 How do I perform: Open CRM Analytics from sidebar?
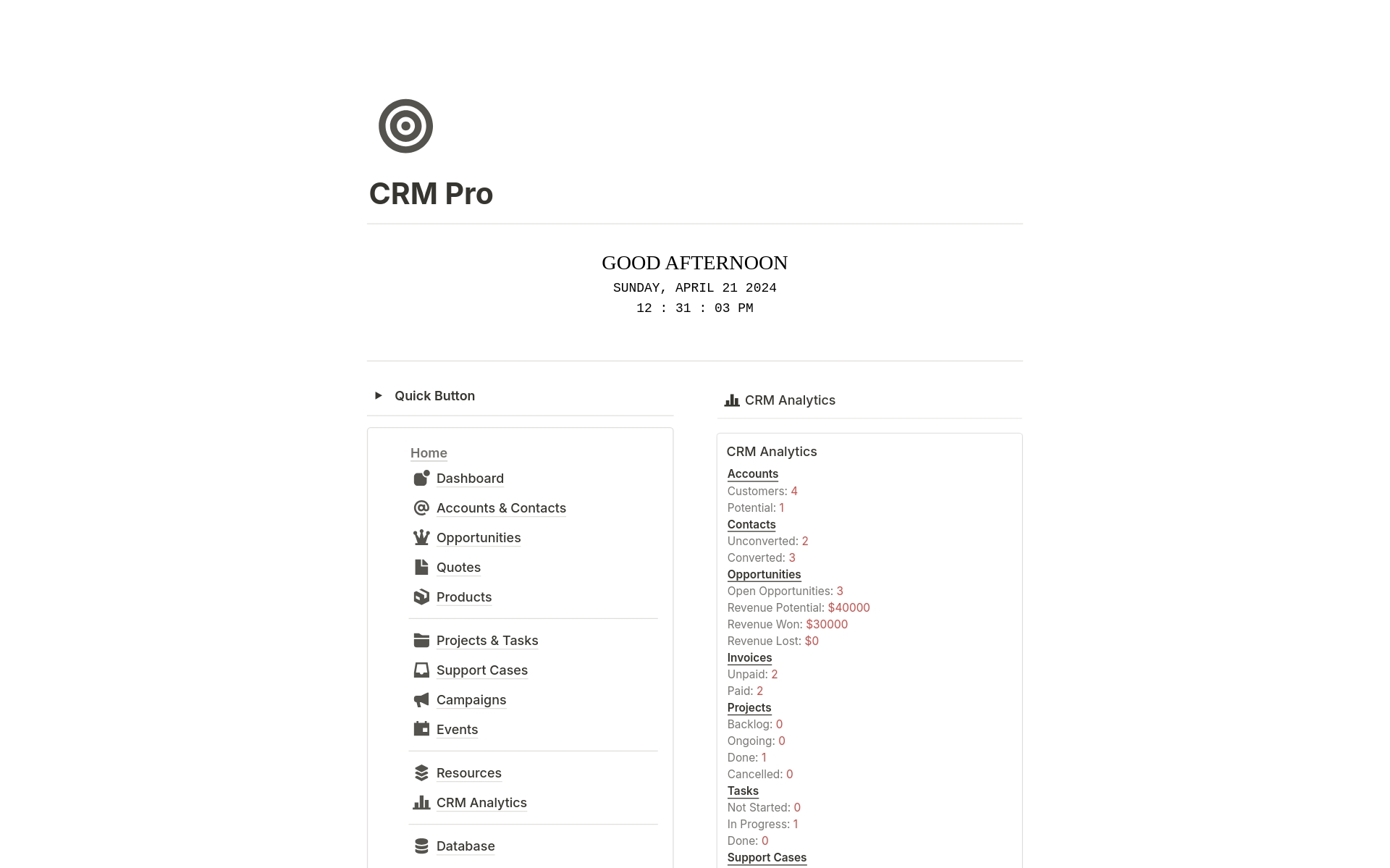click(481, 802)
